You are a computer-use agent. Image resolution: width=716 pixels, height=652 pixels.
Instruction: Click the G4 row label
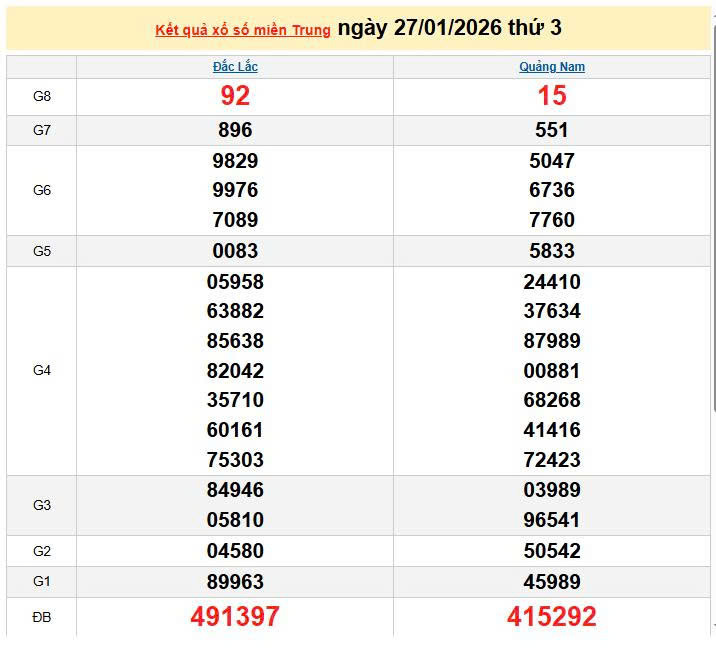42,371
